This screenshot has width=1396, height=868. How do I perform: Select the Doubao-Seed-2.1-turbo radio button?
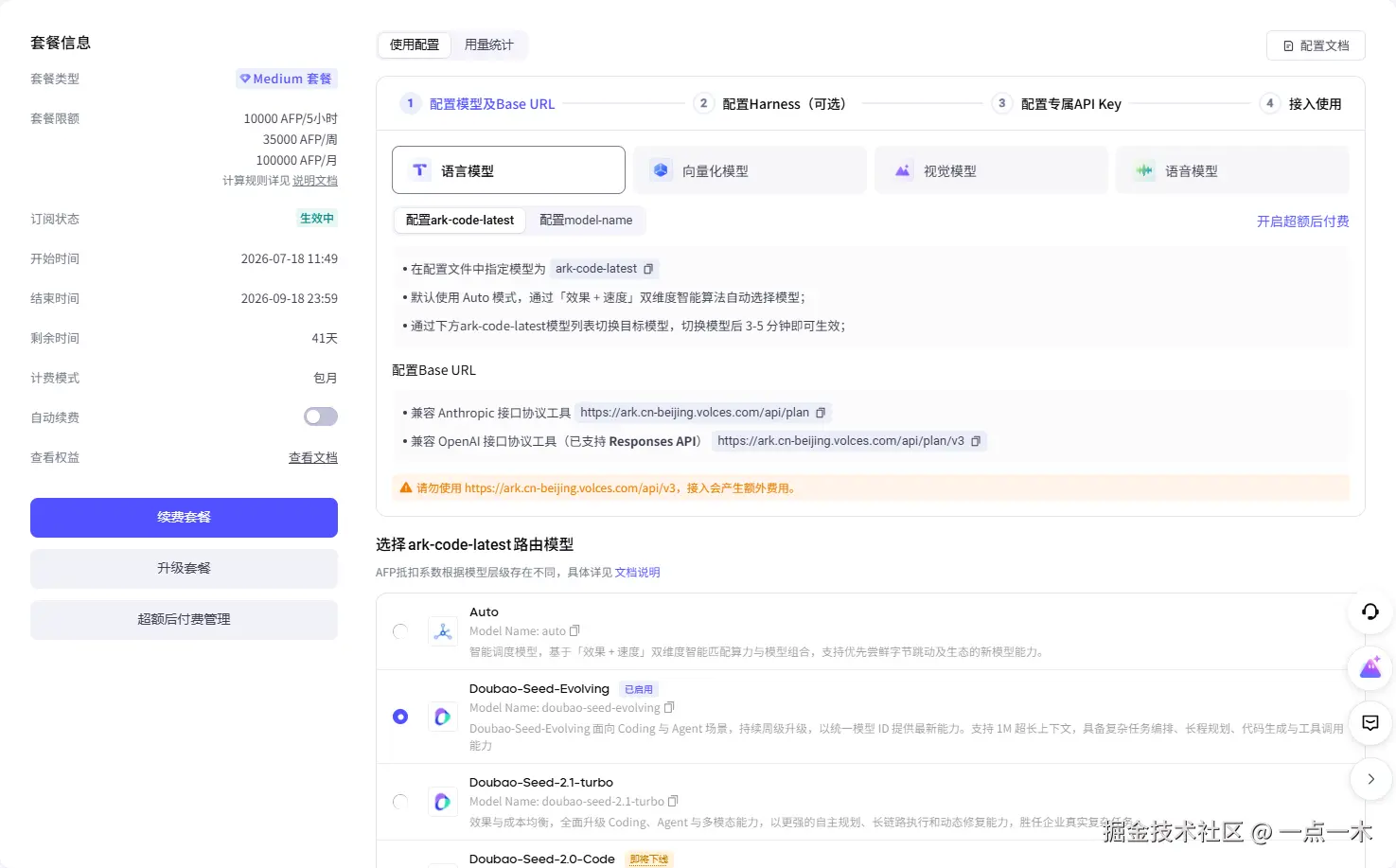[400, 802]
